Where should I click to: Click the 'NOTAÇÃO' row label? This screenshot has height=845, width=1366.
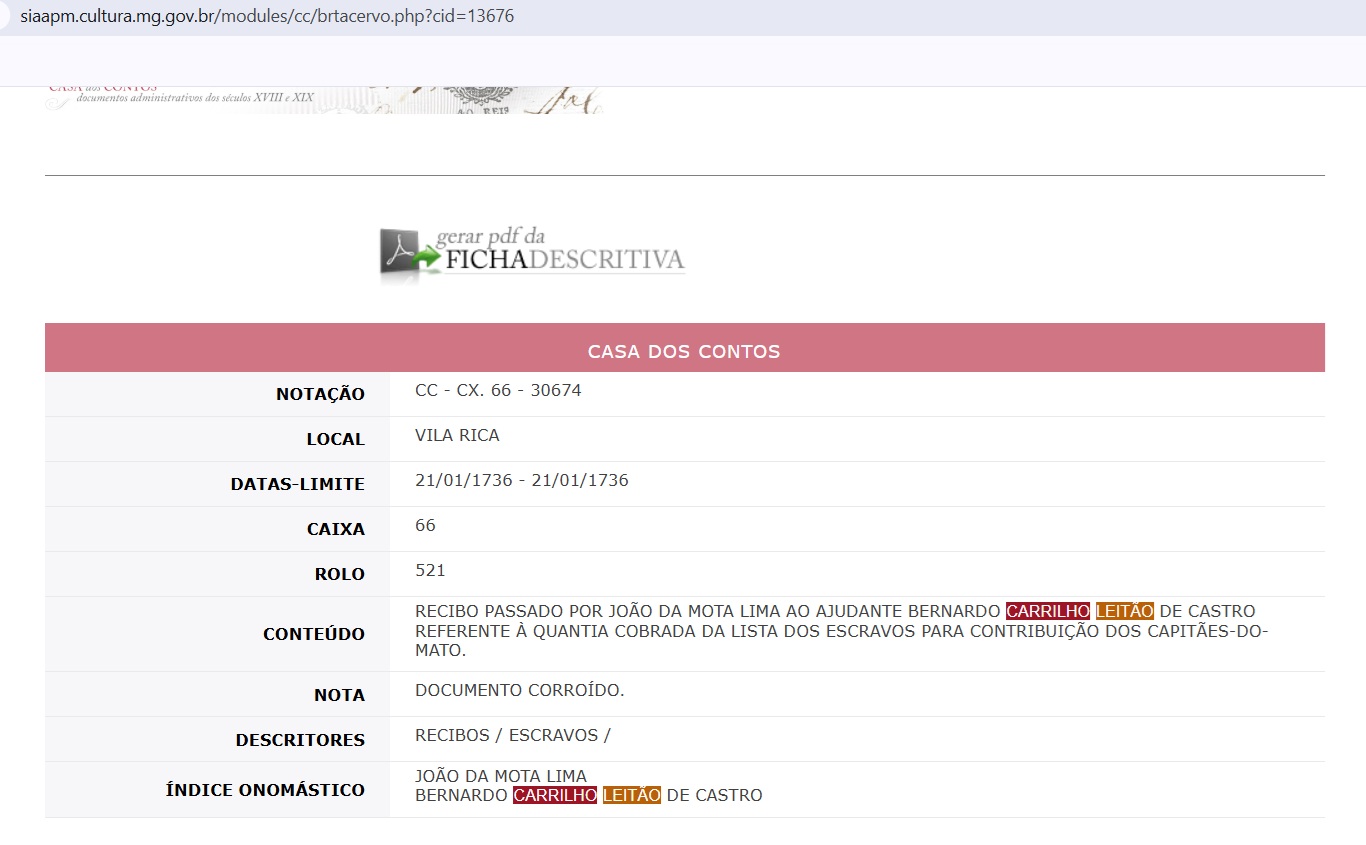coord(320,394)
